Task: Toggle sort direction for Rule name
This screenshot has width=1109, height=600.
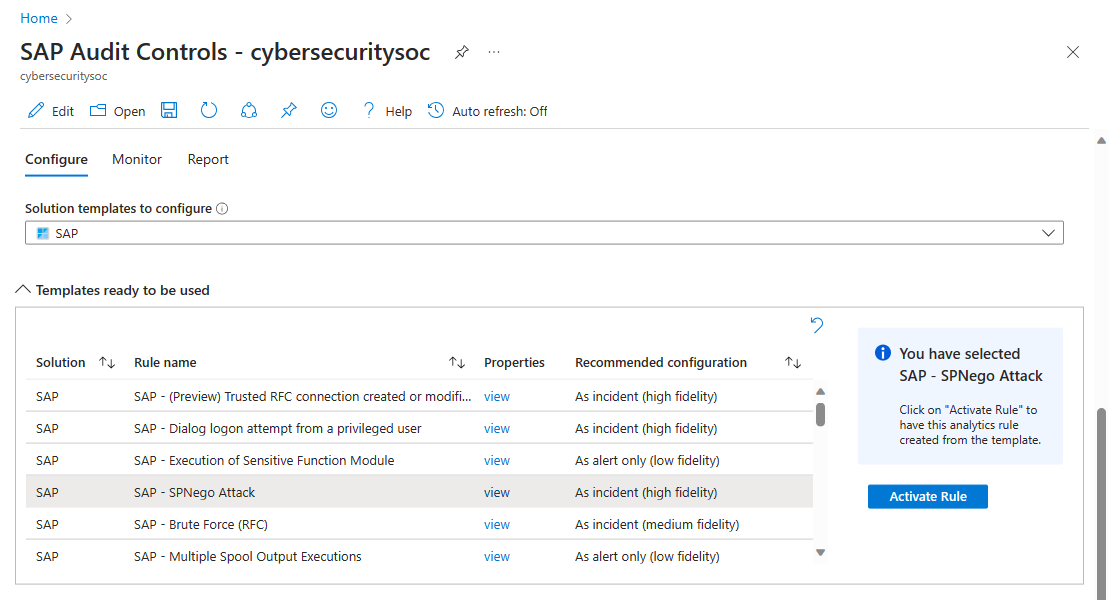Action: pos(456,362)
